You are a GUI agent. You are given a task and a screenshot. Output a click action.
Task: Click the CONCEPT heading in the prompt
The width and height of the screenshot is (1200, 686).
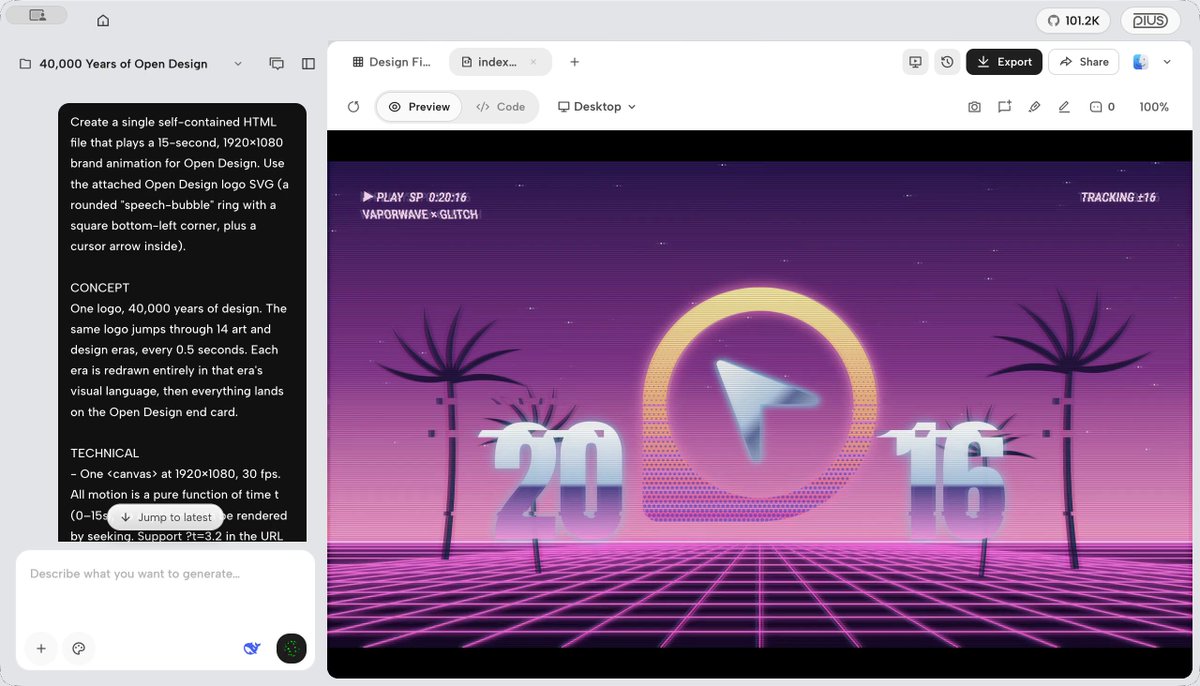pyautogui.click(x=100, y=288)
